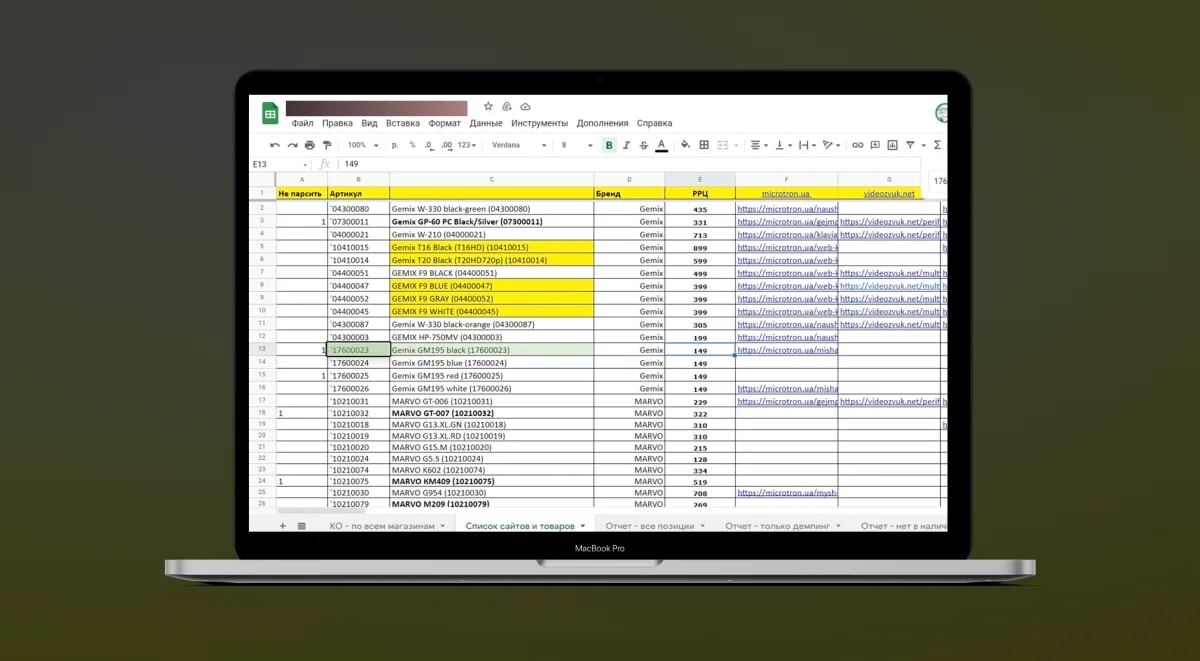Open text rotation dropdown

click(830, 145)
